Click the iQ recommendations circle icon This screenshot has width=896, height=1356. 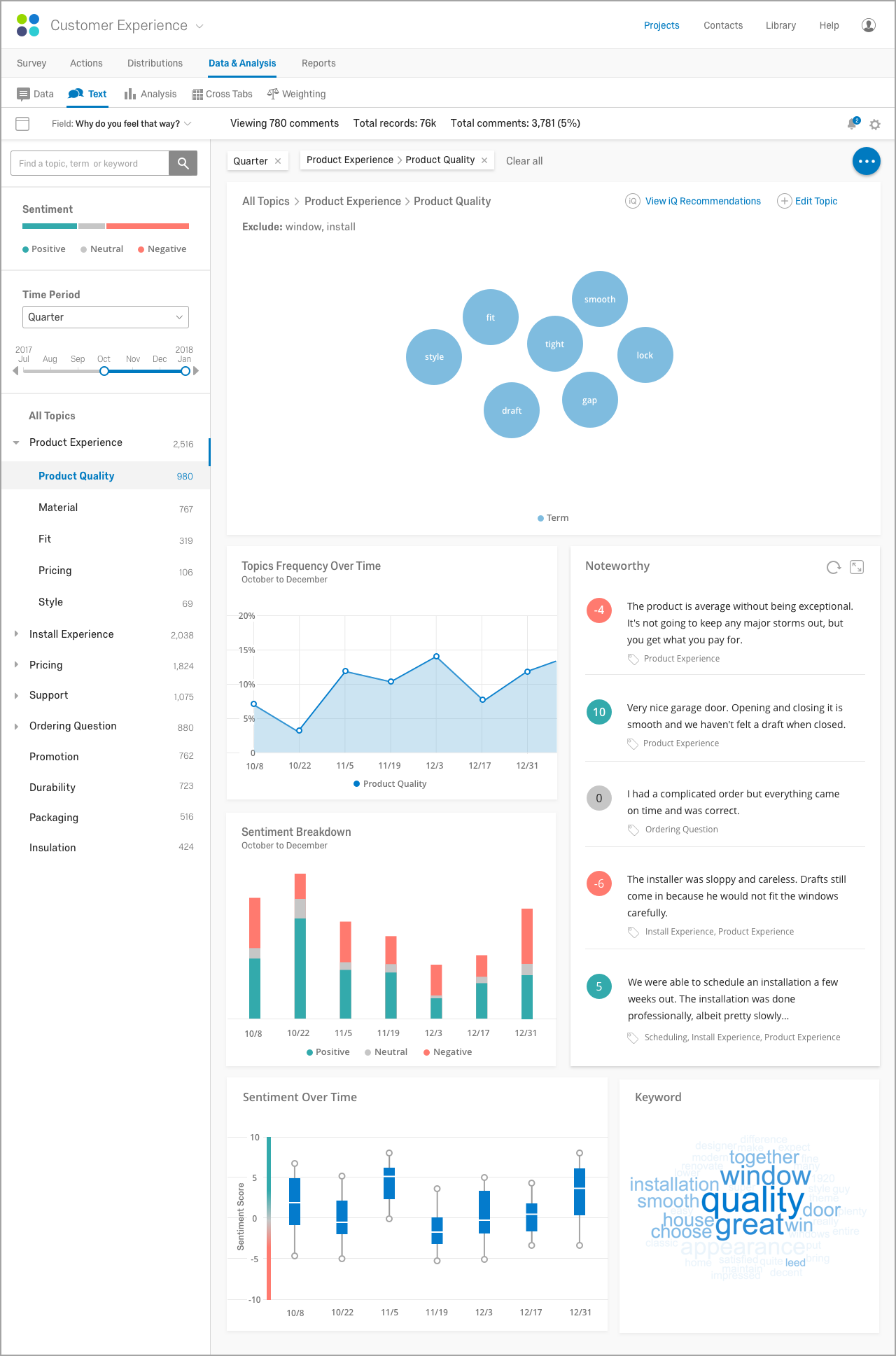[x=633, y=201]
